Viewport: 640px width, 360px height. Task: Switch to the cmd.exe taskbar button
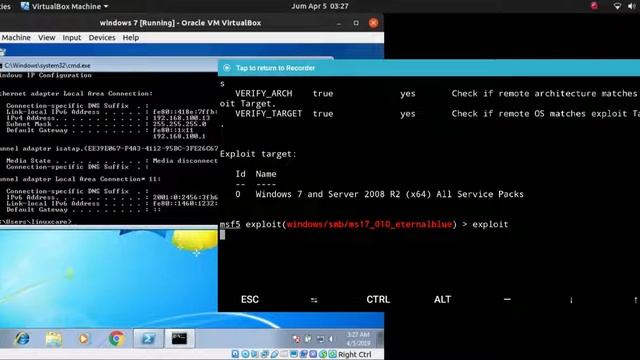point(179,338)
